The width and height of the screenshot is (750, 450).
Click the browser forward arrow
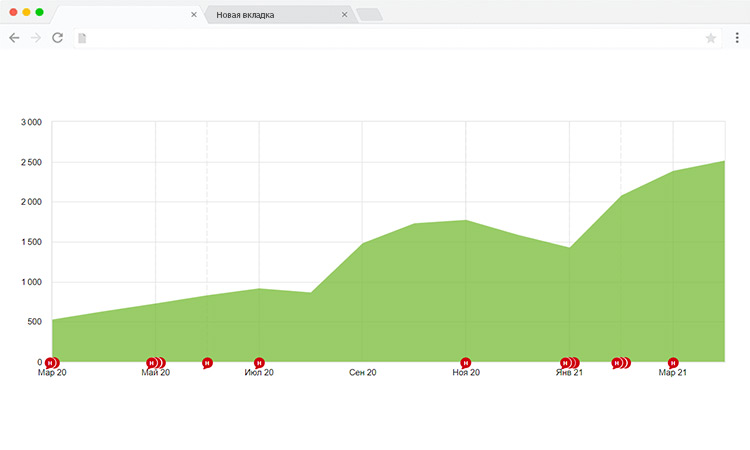point(36,38)
